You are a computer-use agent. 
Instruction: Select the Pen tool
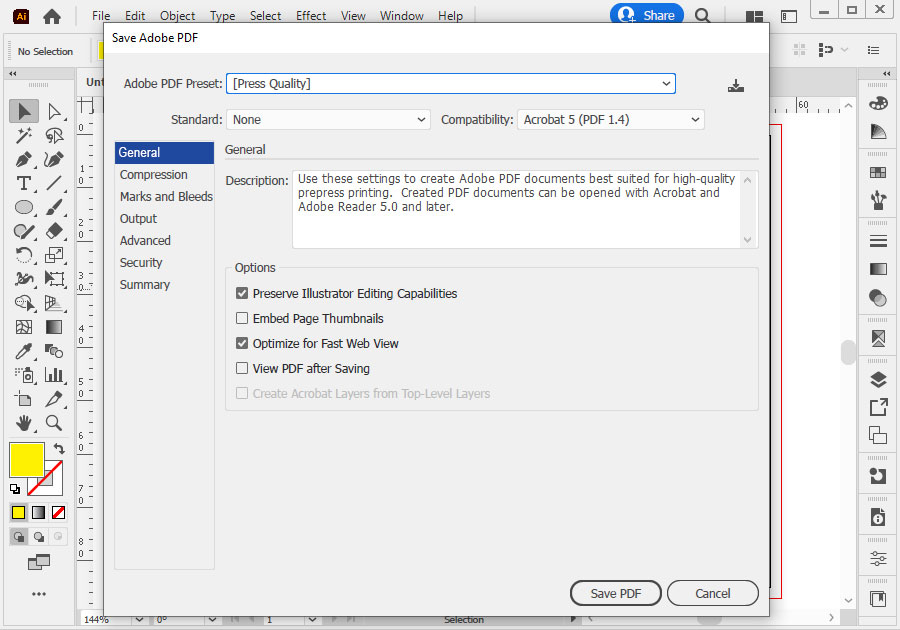pos(24,159)
